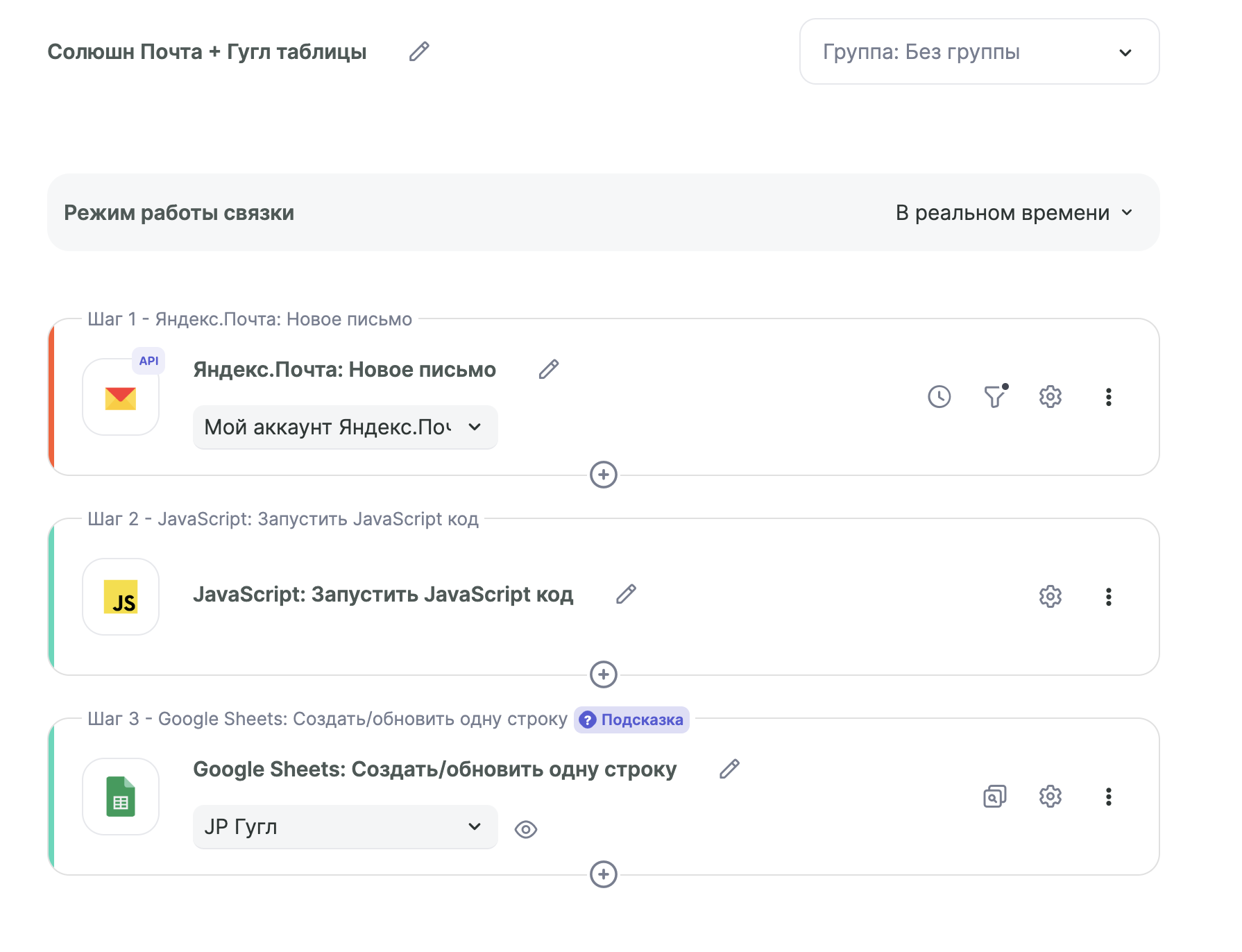Open the Подсказка hint link
This screenshot has width=1242, height=952.
(631, 720)
